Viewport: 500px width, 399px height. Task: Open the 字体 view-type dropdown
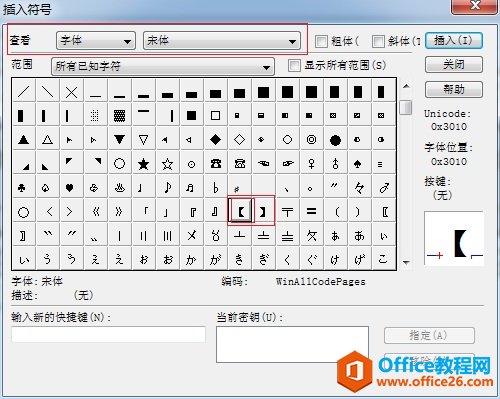pyautogui.click(x=96, y=41)
